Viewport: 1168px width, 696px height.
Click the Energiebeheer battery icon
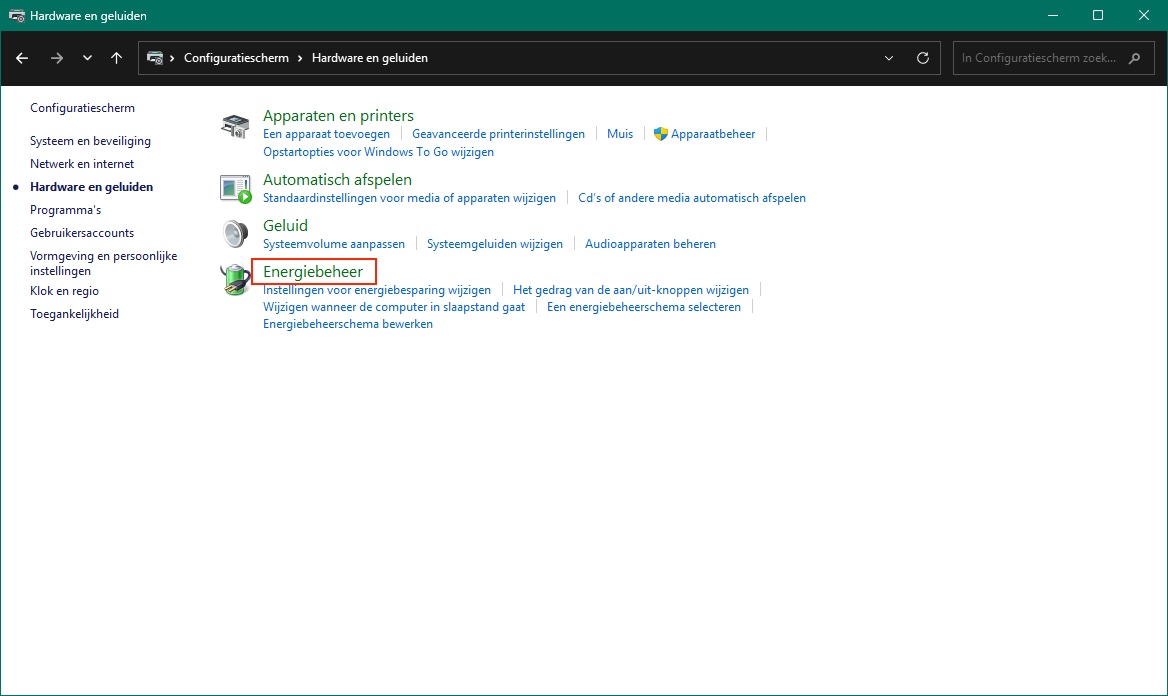click(235, 280)
